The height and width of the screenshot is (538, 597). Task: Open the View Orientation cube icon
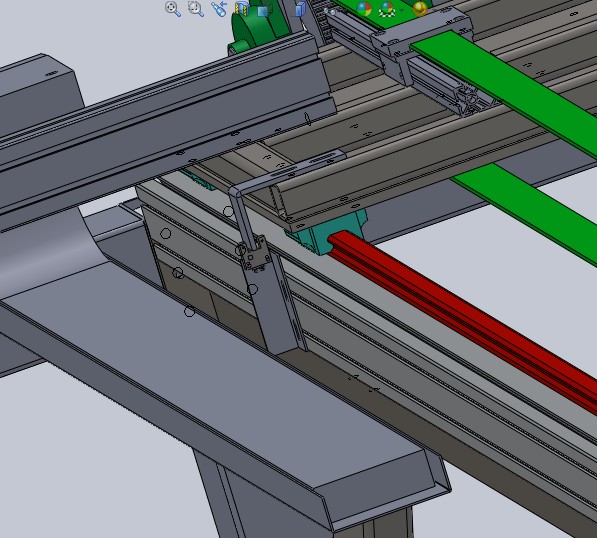click(x=265, y=9)
